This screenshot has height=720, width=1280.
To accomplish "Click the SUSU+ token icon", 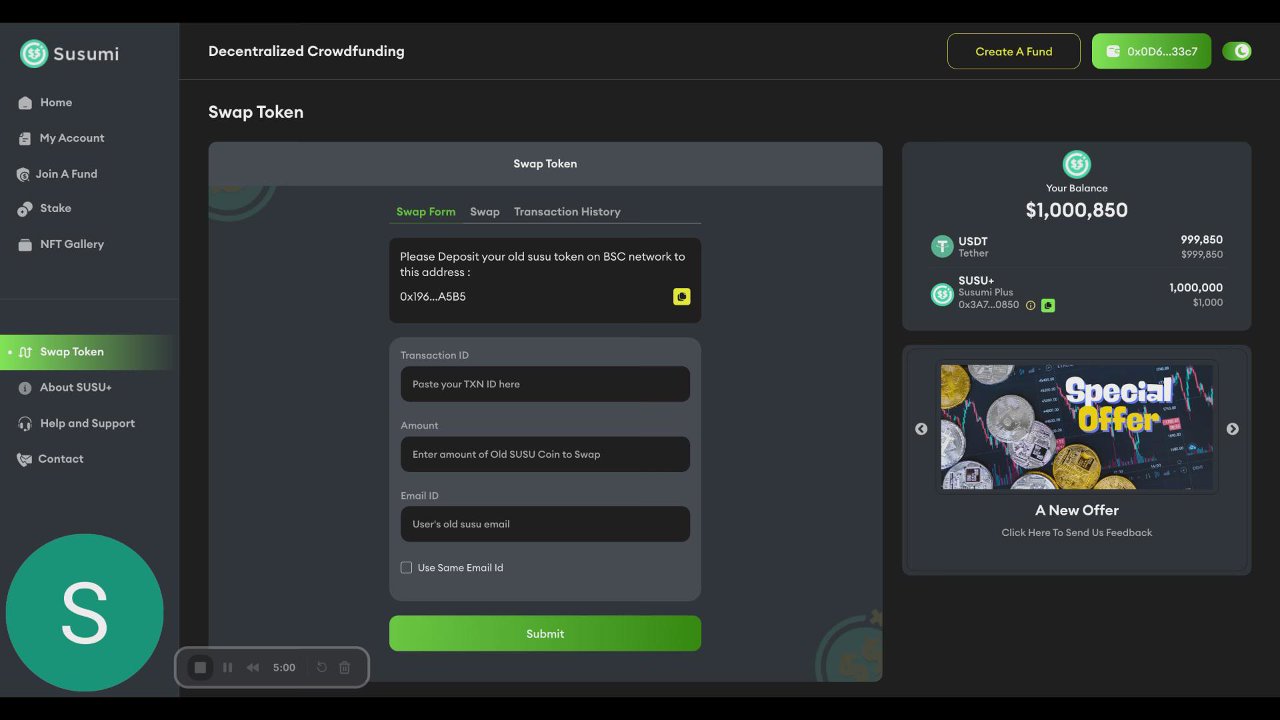I will click(x=942, y=294).
